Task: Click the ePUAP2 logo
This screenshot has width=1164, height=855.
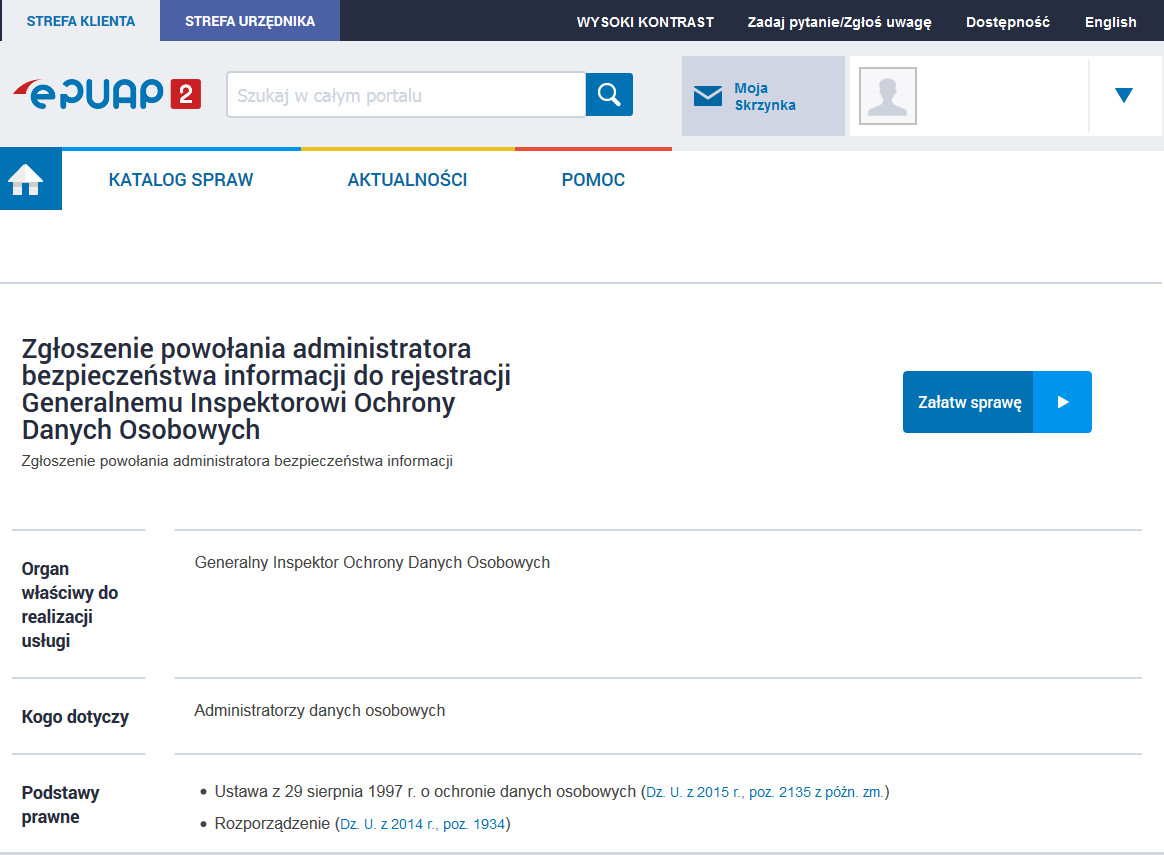Action: 107,94
